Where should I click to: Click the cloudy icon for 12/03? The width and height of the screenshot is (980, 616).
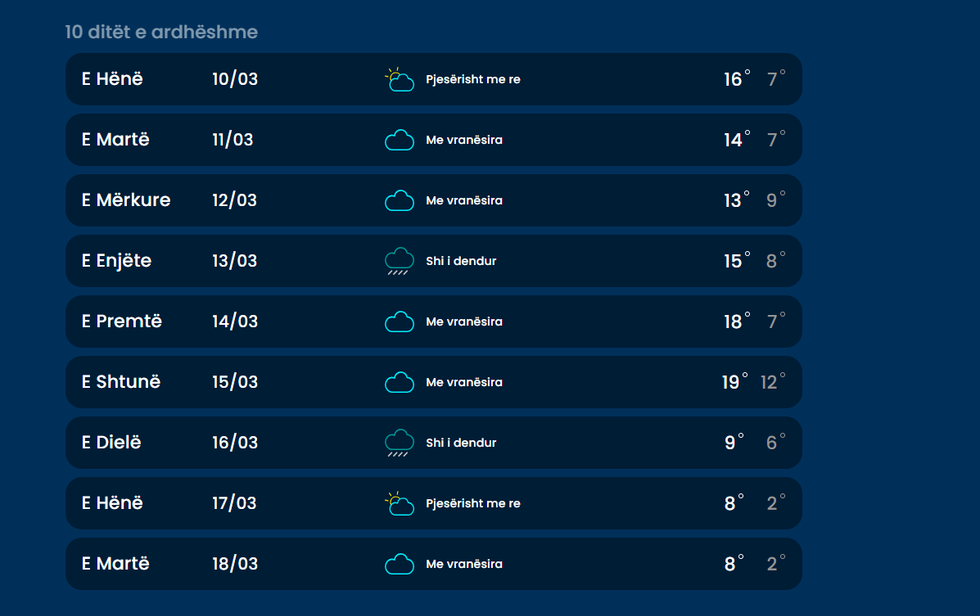399,201
